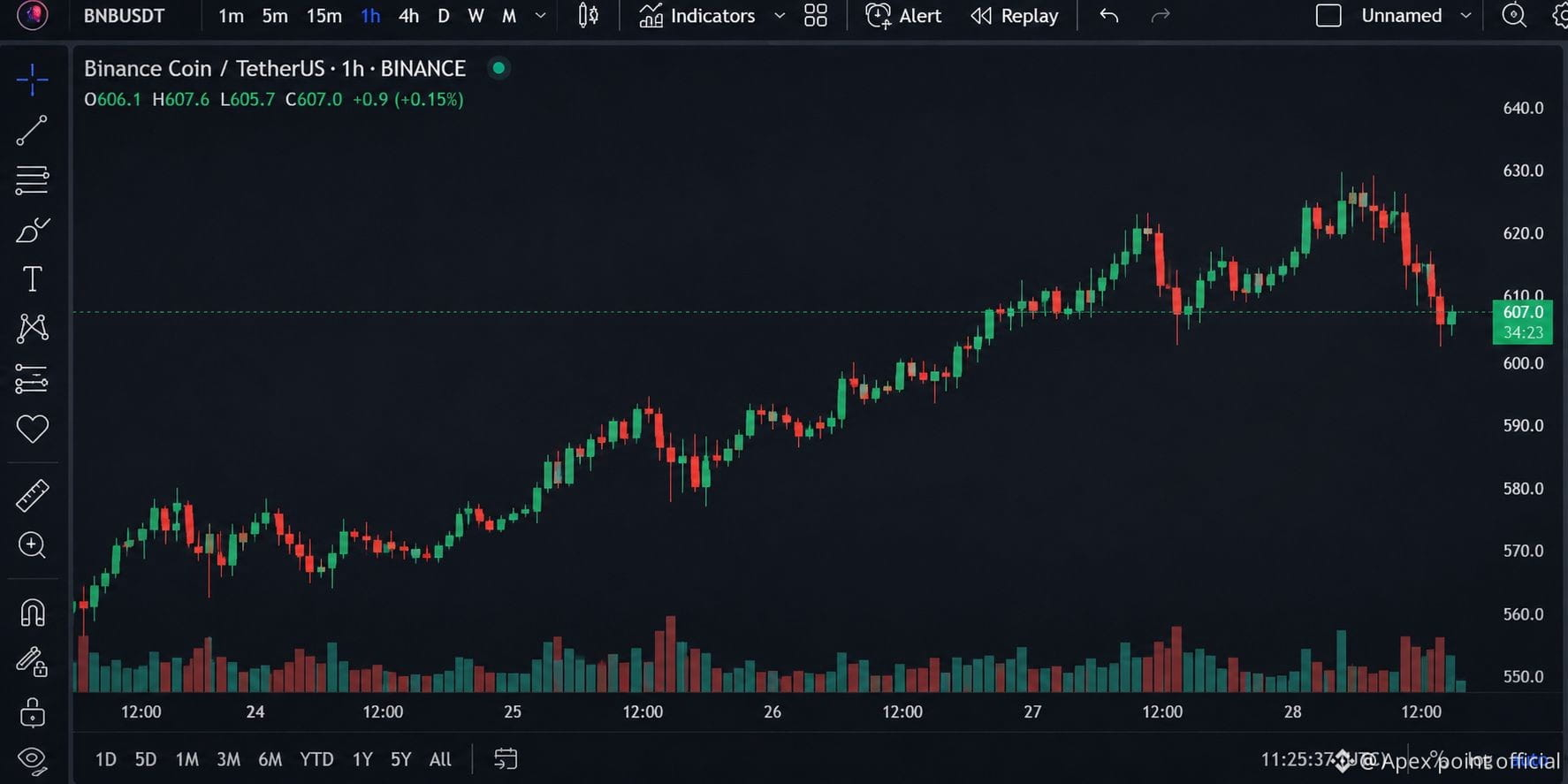Click the Binance Coin / TetherUS chart title
1568x784 pixels.
coord(275,69)
